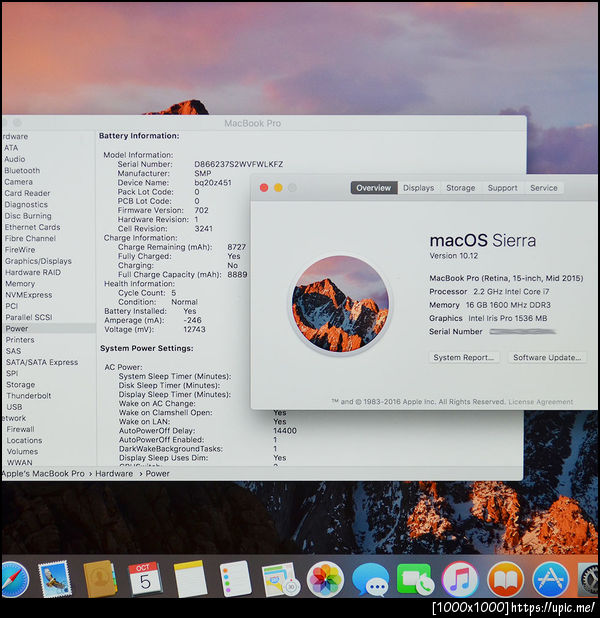Screen dimensions: 600x618
Task: Select Parallel SCSI in the sidebar
Action: [29, 317]
